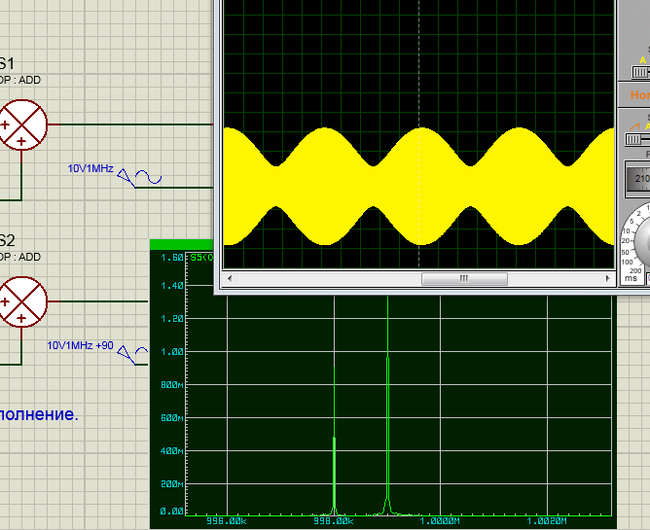The height and width of the screenshot is (530, 650).
Task: Click the 996.00k frequency axis label
Action: [226, 521]
